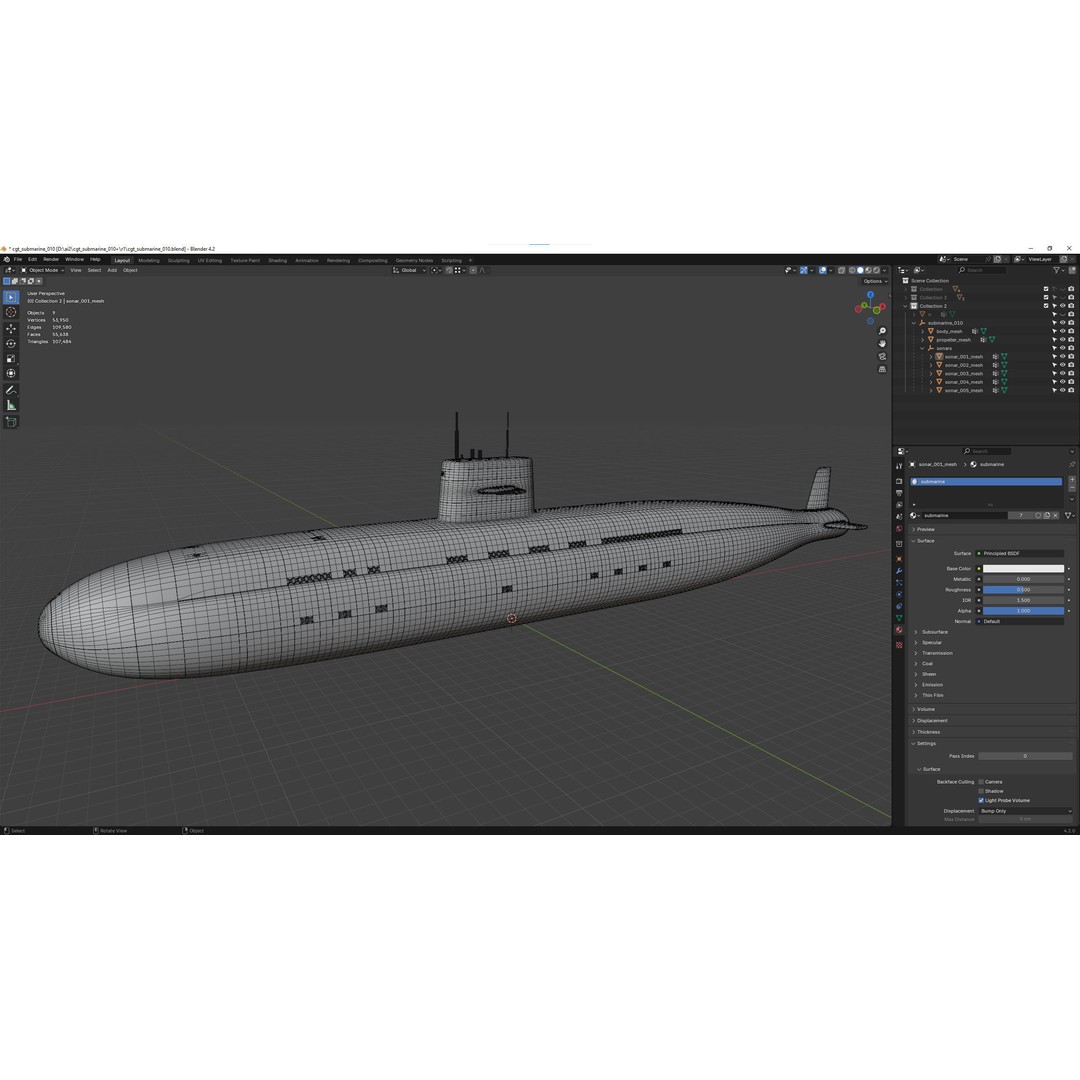The height and width of the screenshot is (1080, 1080).
Task: Open the Render properties tab
Action: [x=899, y=481]
